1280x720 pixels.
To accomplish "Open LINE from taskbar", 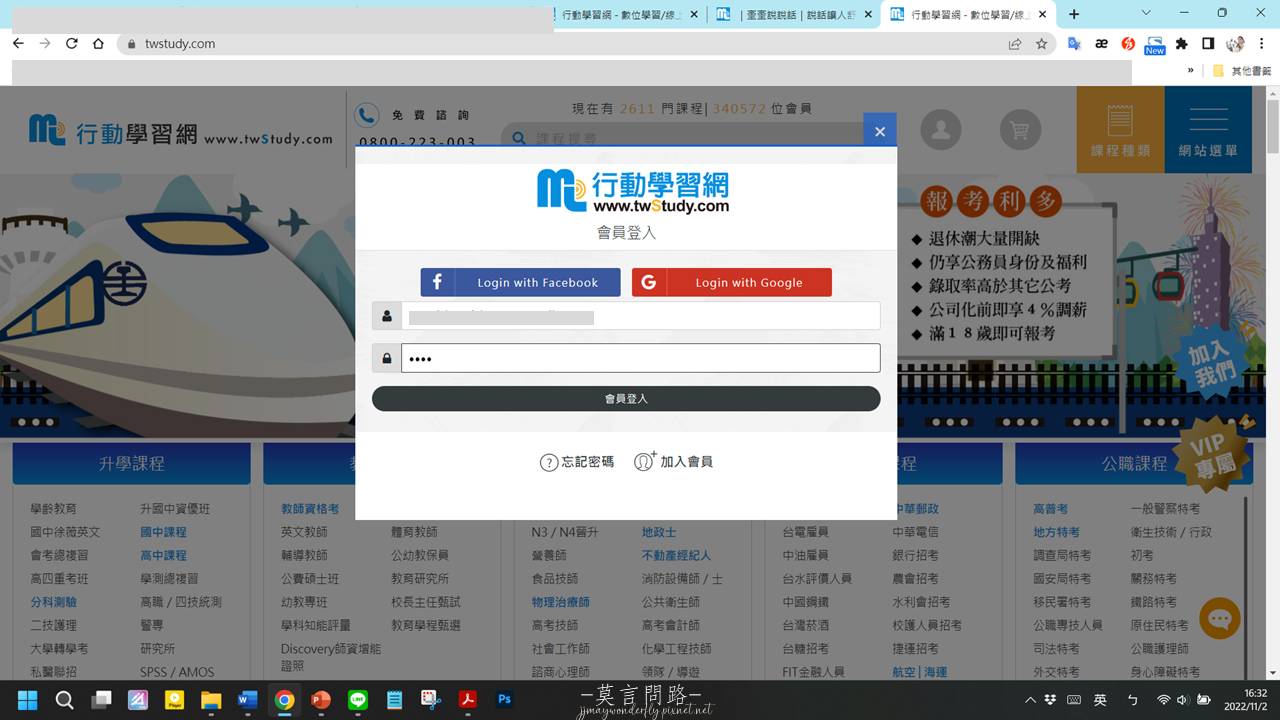I will pos(358,700).
